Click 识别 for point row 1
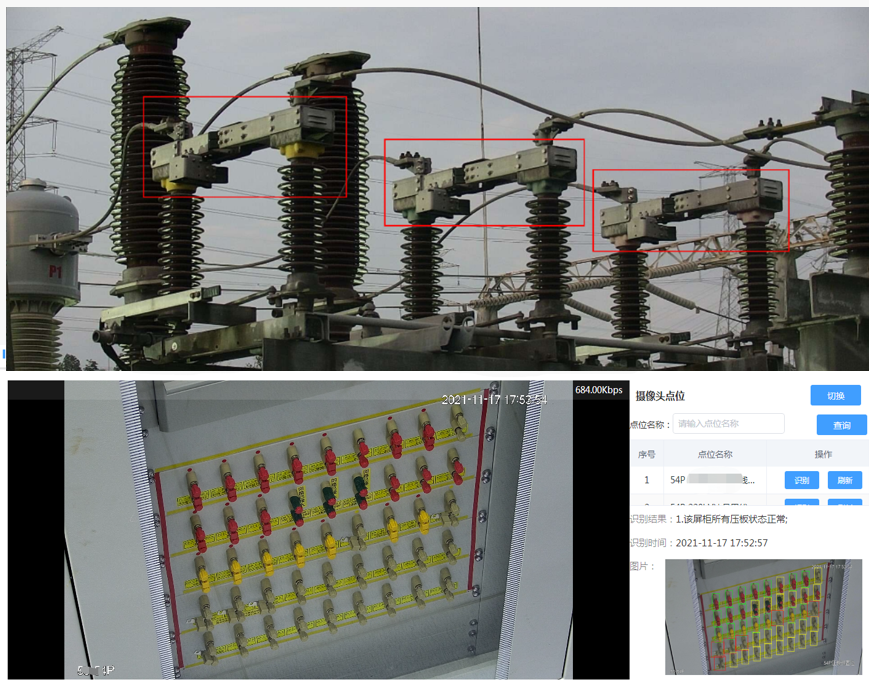Viewport: 877px width, 682px height. 801,480
